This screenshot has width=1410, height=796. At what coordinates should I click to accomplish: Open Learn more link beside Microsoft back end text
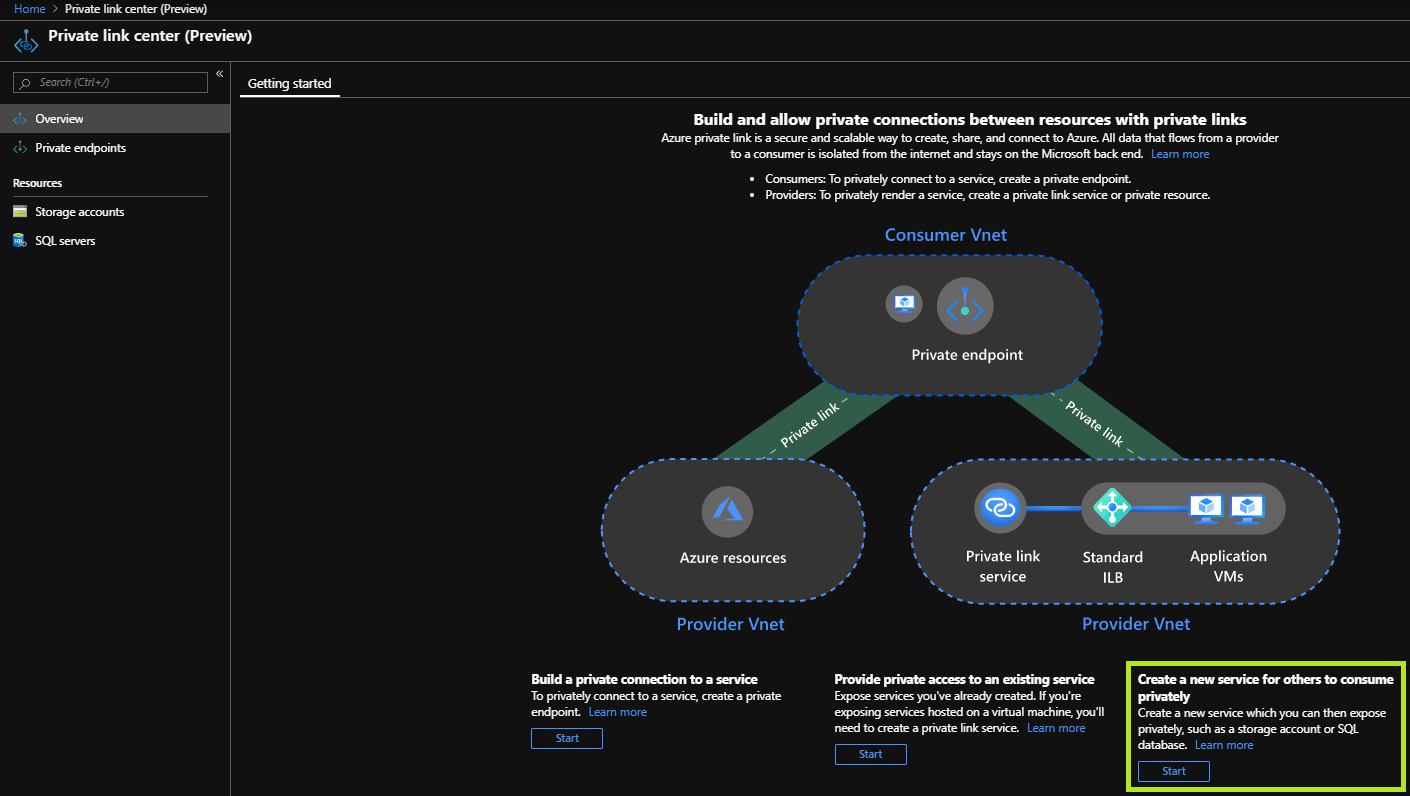point(1180,154)
